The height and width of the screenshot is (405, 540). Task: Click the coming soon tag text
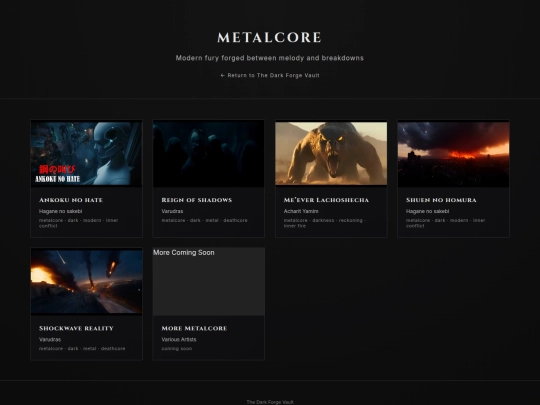click(177, 349)
